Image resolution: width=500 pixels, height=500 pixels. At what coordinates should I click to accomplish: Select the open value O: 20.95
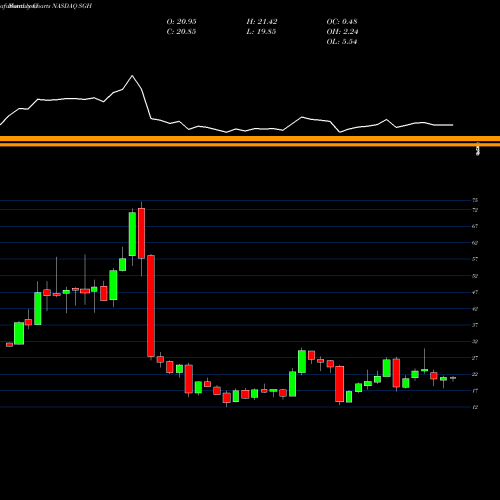pyautogui.click(x=181, y=22)
